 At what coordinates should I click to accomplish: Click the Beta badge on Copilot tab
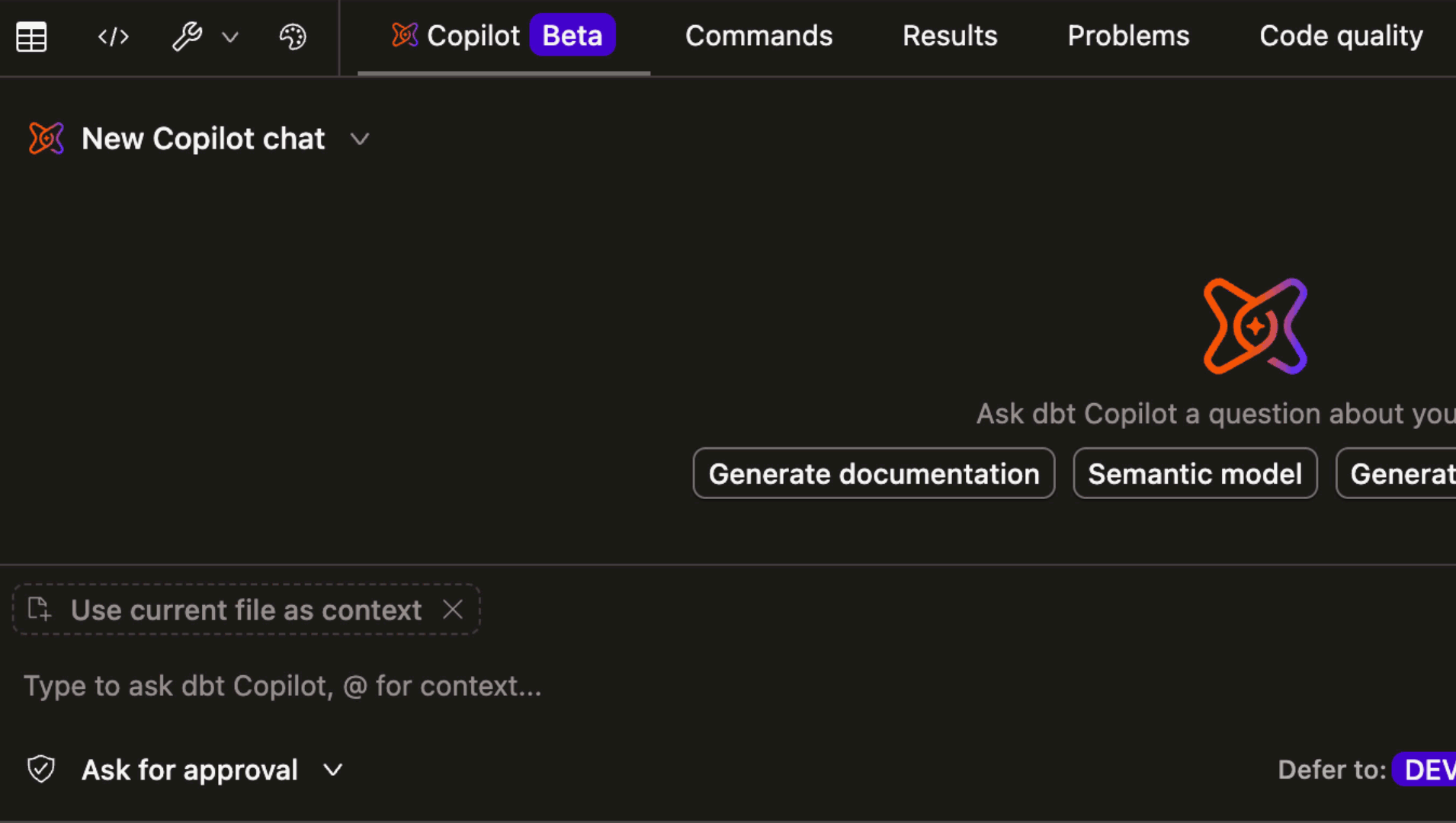pyautogui.click(x=572, y=35)
